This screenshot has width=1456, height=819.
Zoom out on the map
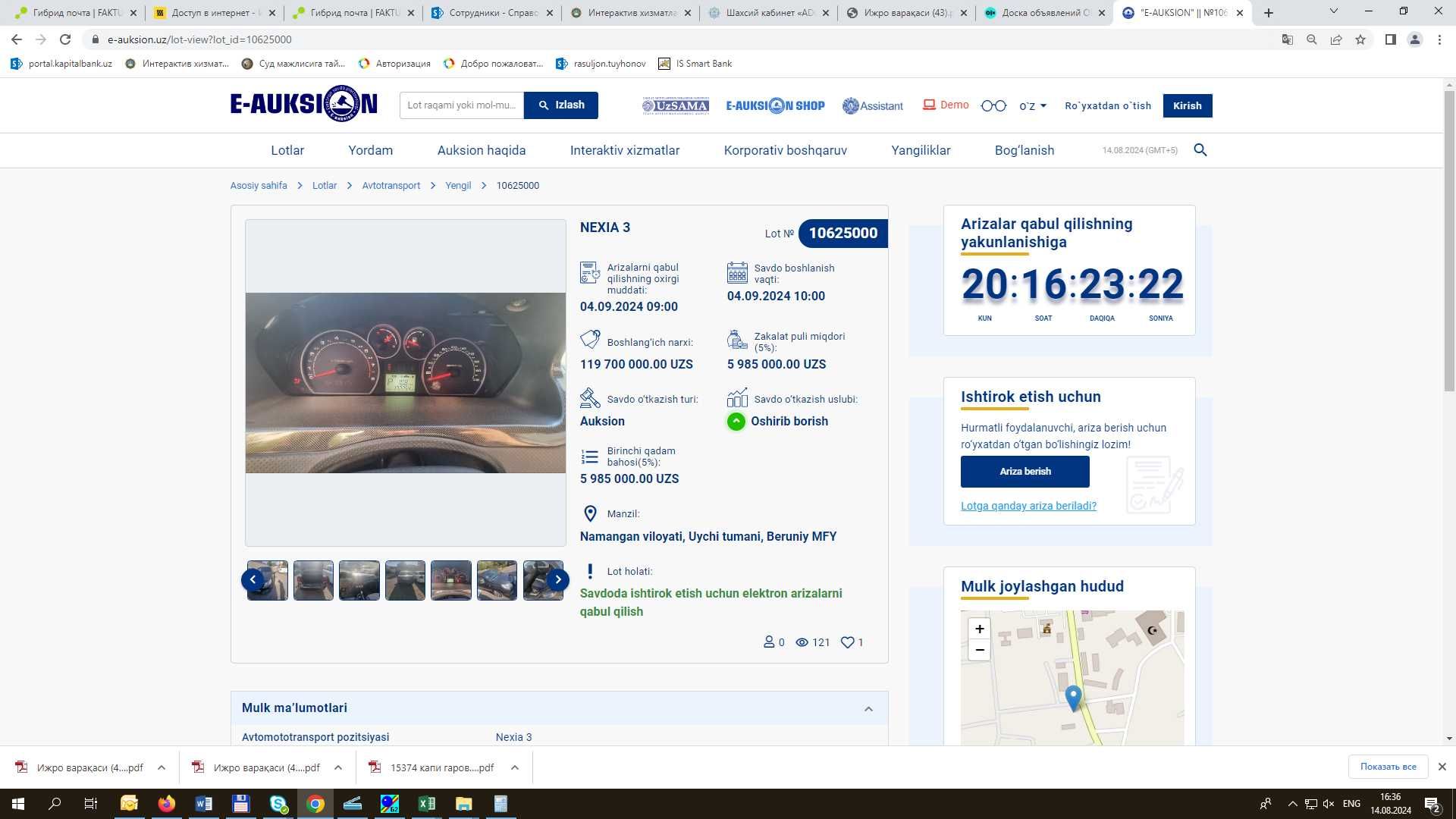[x=979, y=650]
